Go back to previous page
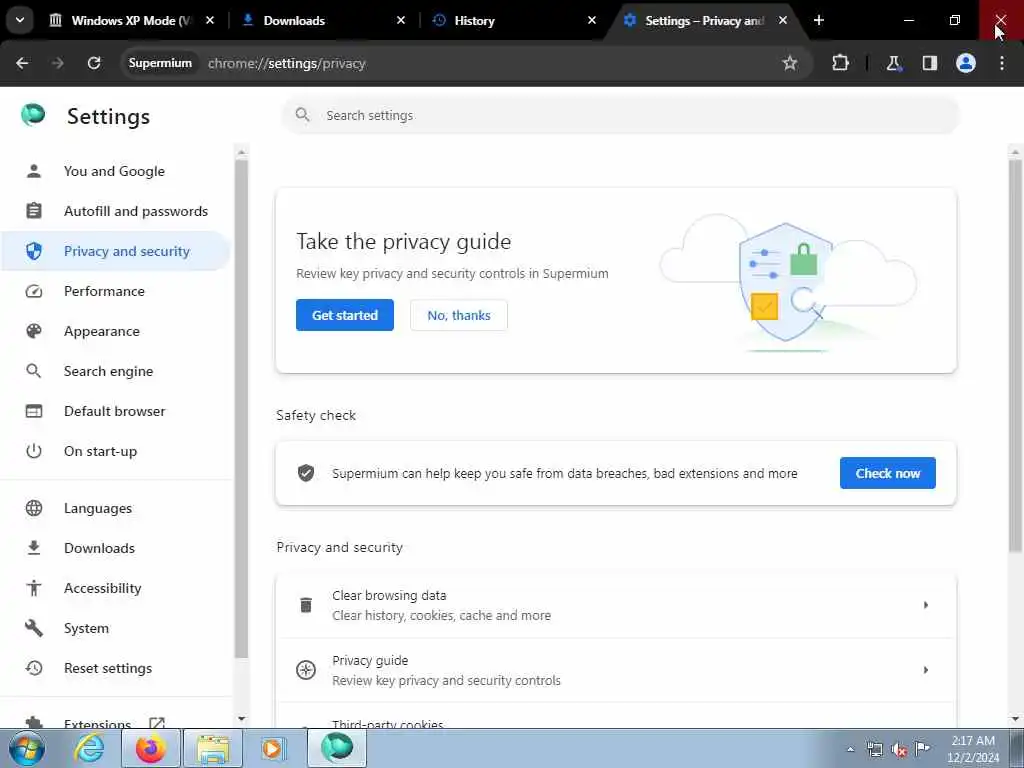 click(x=22, y=63)
